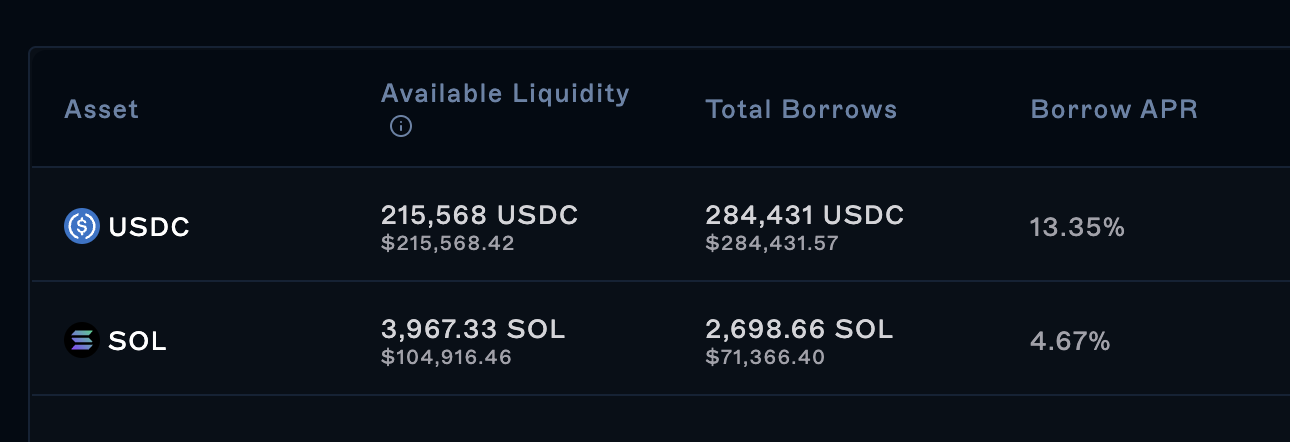The image size is (1290, 442).
Task: Click the Available Liquidity info icon
Action: 401,127
